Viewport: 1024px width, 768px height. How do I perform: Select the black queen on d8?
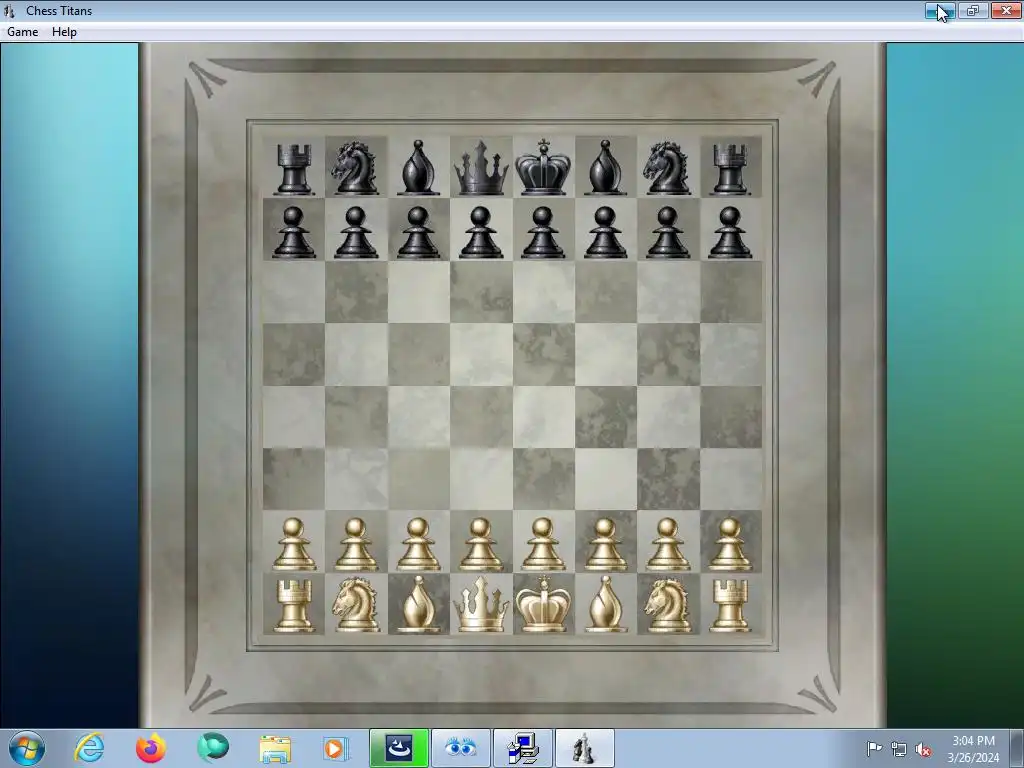(x=481, y=168)
